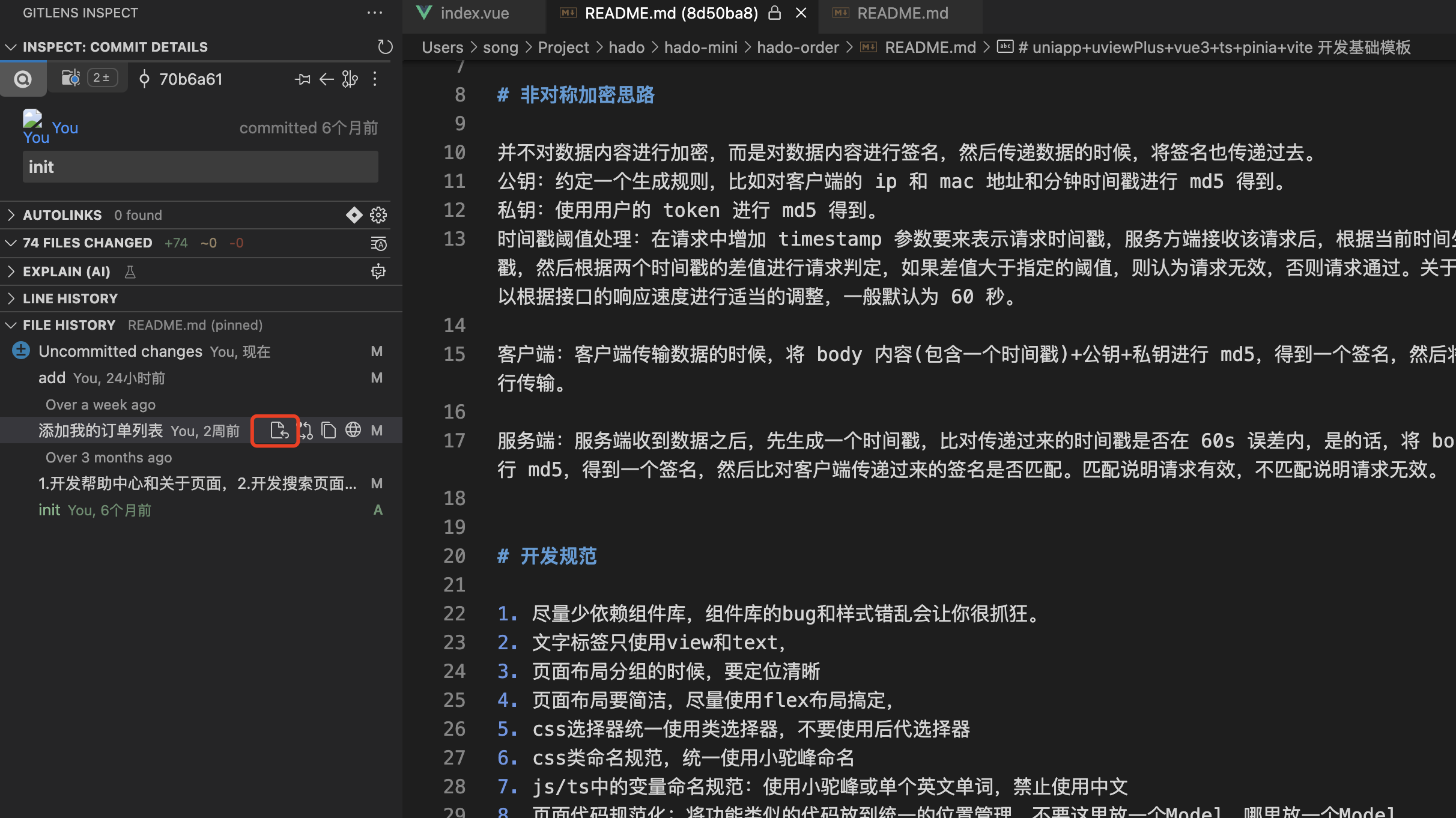Click the globe icon on 添加我的订单列表 row
Screen dimensions: 1456x818
(x=353, y=430)
